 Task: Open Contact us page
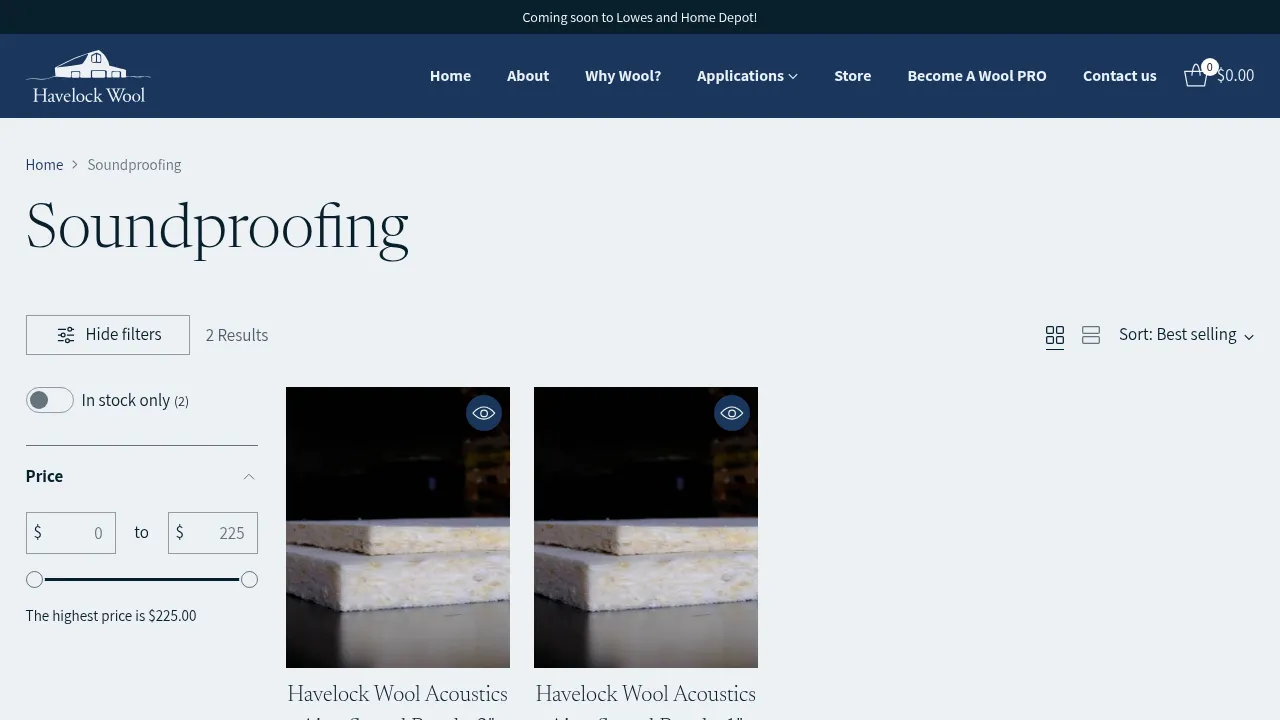click(1120, 76)
